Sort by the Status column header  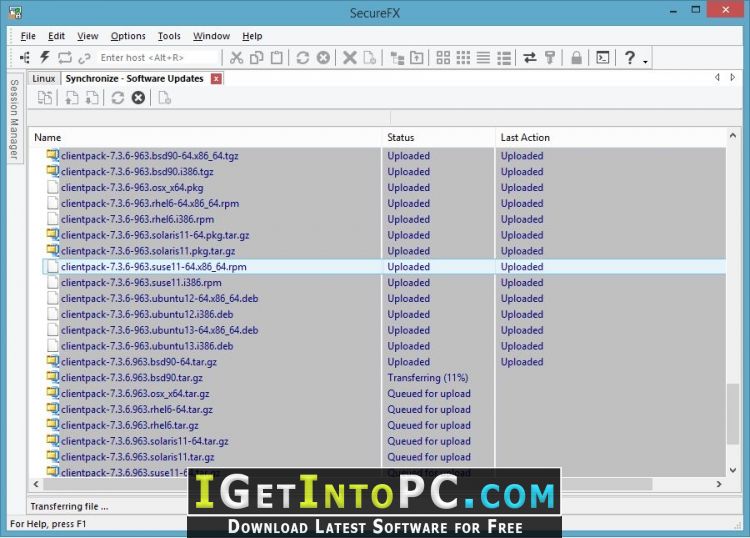439,137
